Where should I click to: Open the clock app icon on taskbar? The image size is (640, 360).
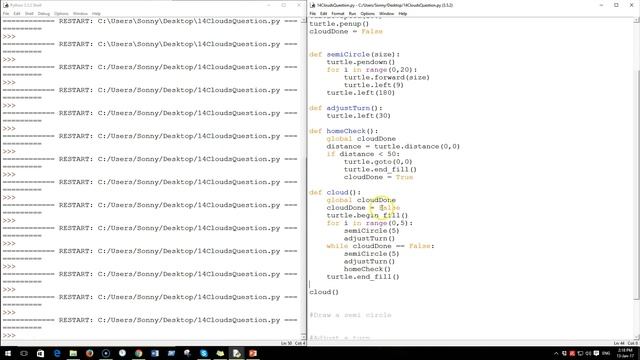coord(122,353)
